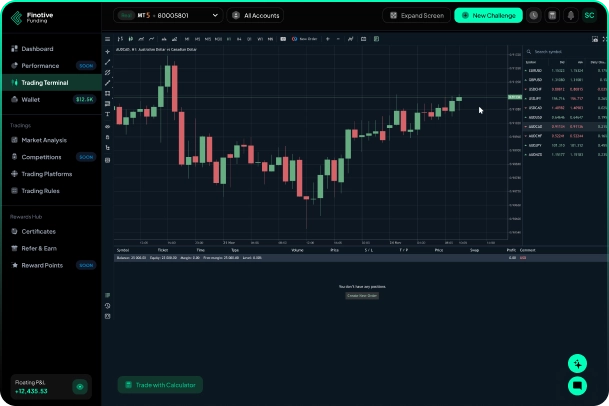609x406 pixels.
Task: Open the calculator icon in top header
Action: [x=552, y=16]
